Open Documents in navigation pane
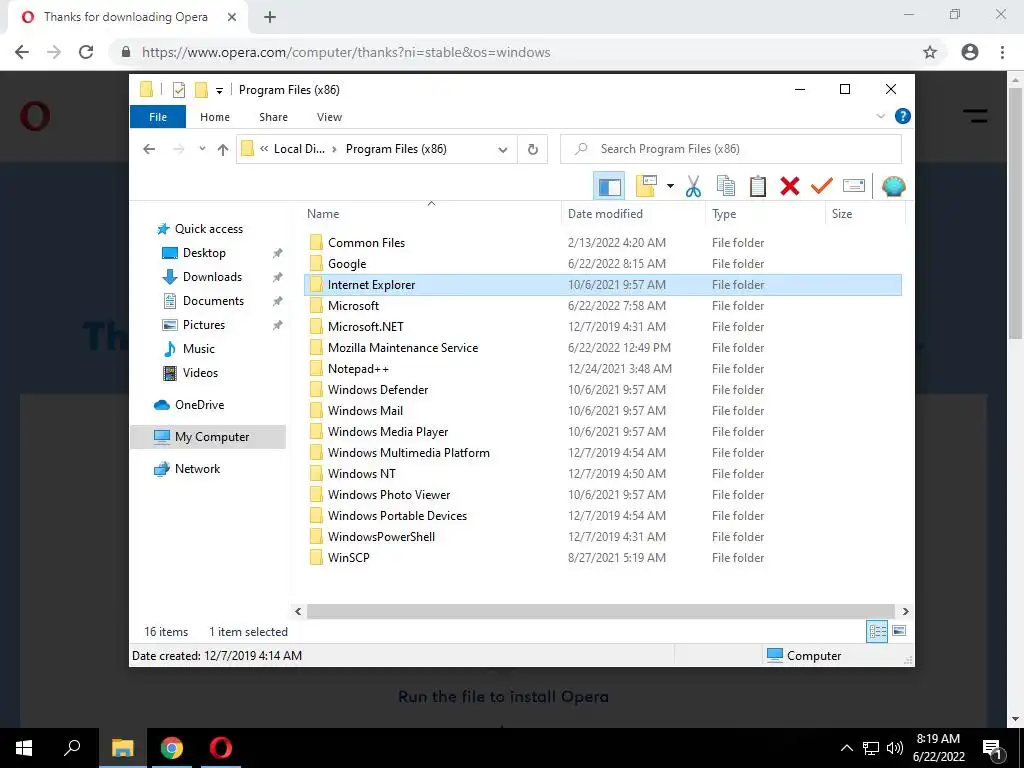Image resolution: width=1024 pixels, height=768 pixels. [213, 301]
